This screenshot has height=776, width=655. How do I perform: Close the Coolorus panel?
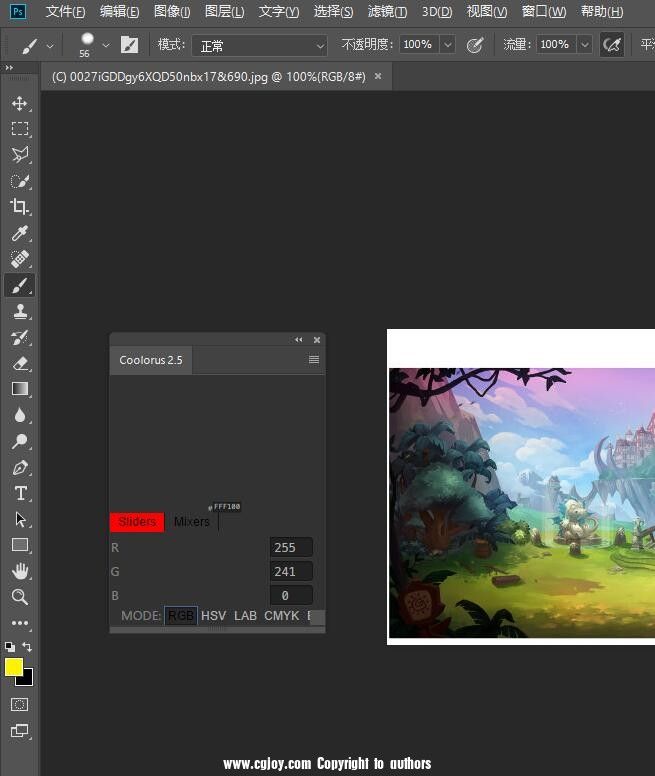point(317,340)
